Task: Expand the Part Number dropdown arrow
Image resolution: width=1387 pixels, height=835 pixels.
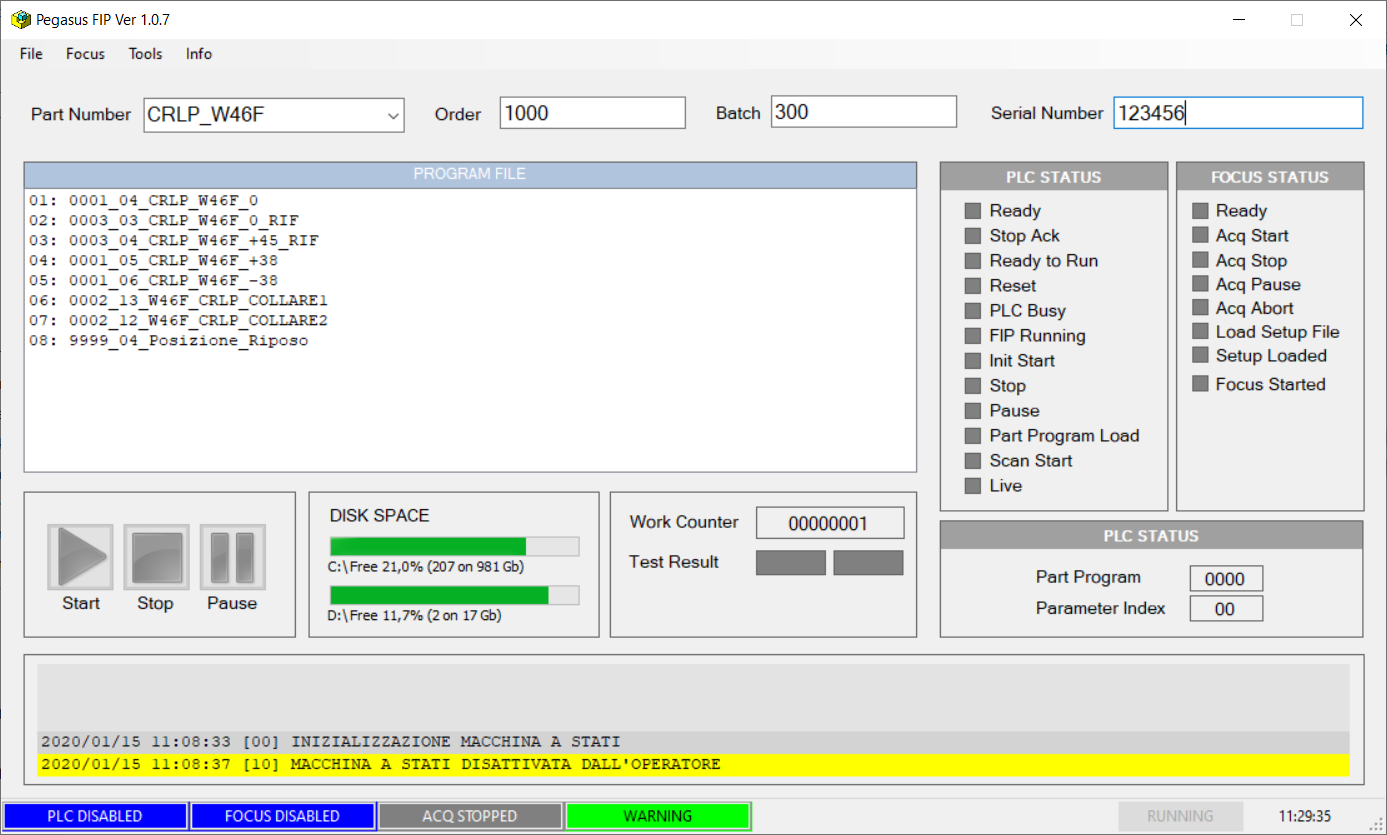Action: tap(392, 116)
